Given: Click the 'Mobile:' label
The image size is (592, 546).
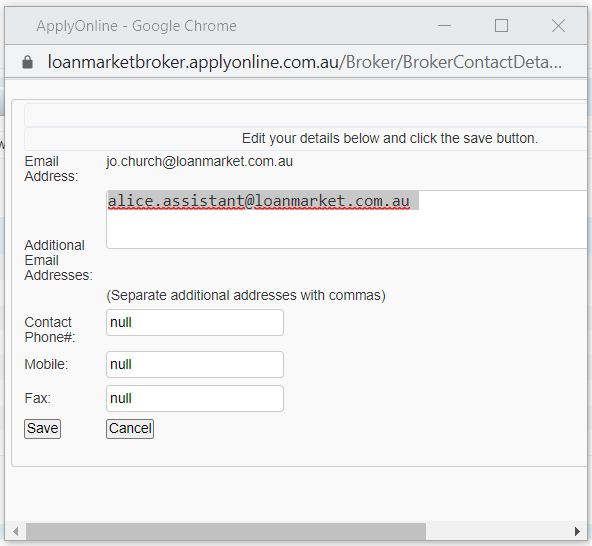Looking at the screenshot, I should pyautogui.click(x=46, y=364).
